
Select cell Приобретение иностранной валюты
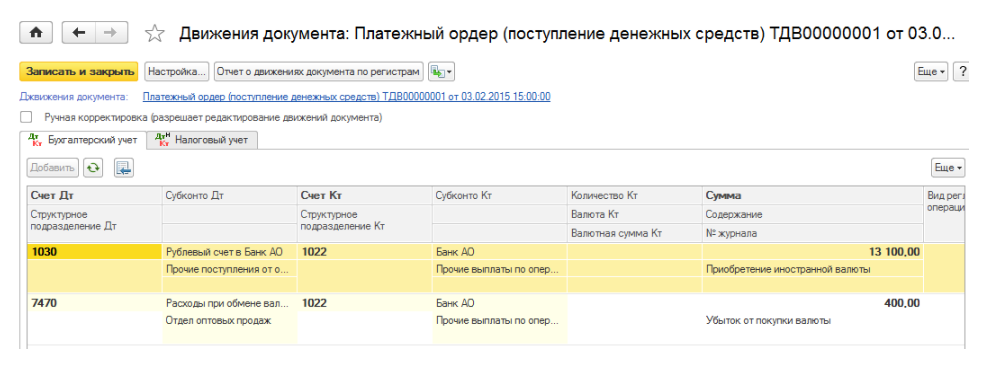(x=812, y=269)
